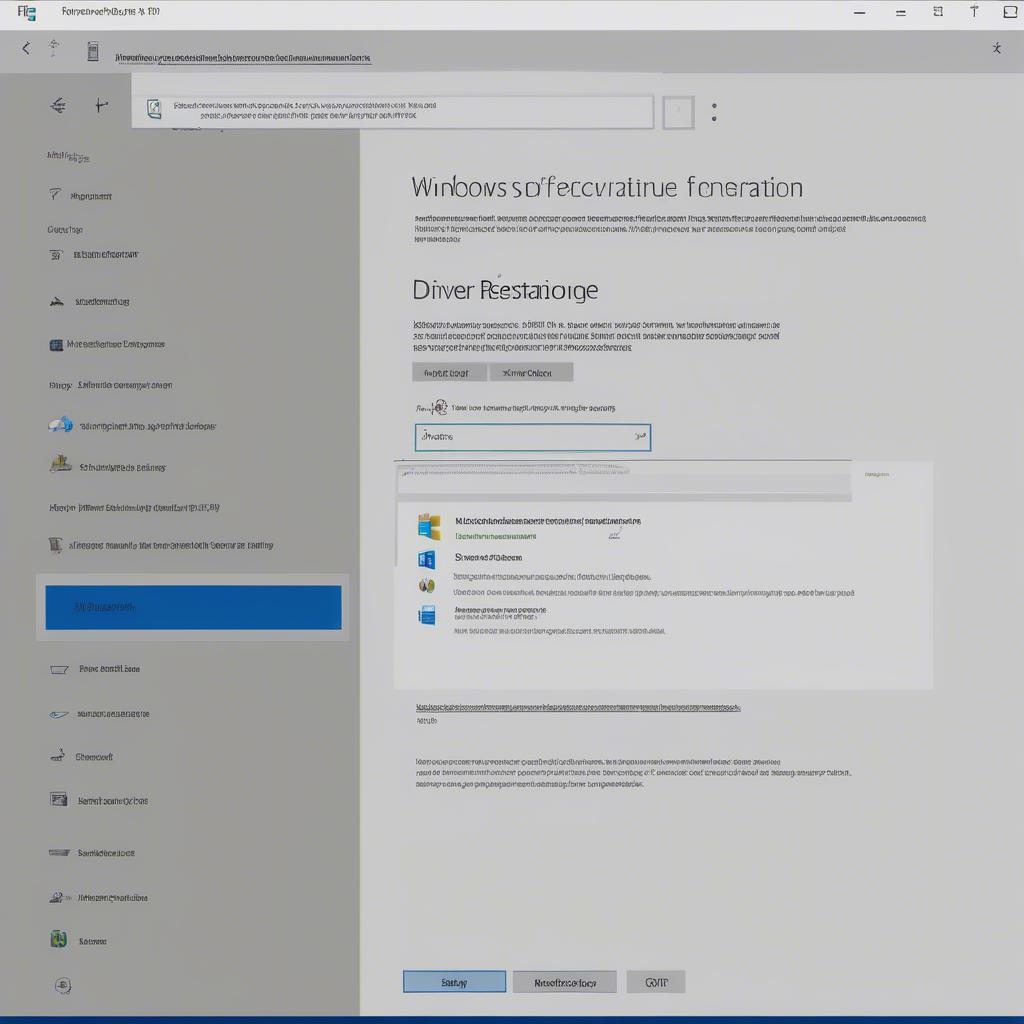
Task: Click into the search text field at the top
Action: pyautogui.click(x=392, y=112)
